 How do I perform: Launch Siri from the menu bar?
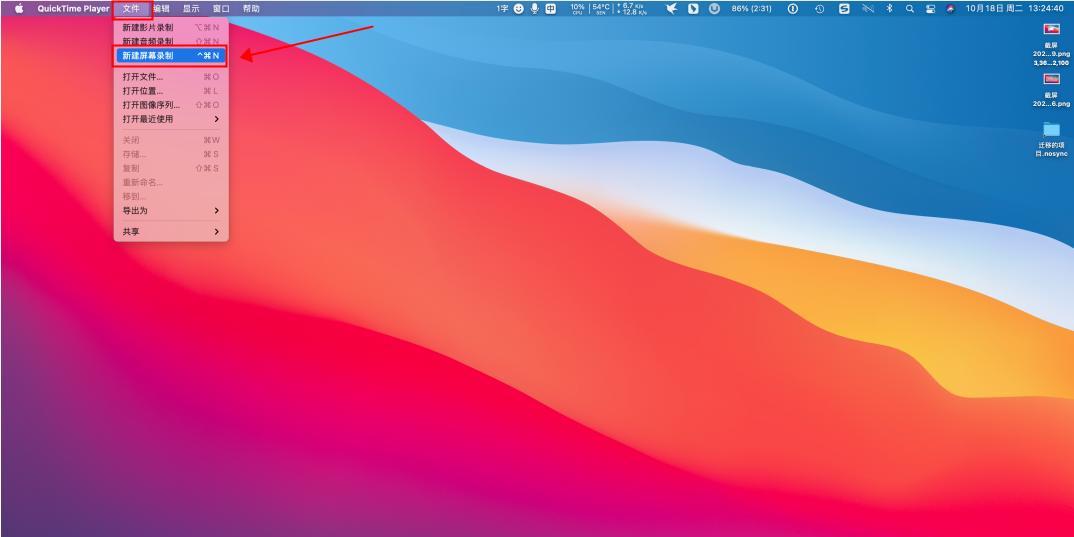[950, 9]
